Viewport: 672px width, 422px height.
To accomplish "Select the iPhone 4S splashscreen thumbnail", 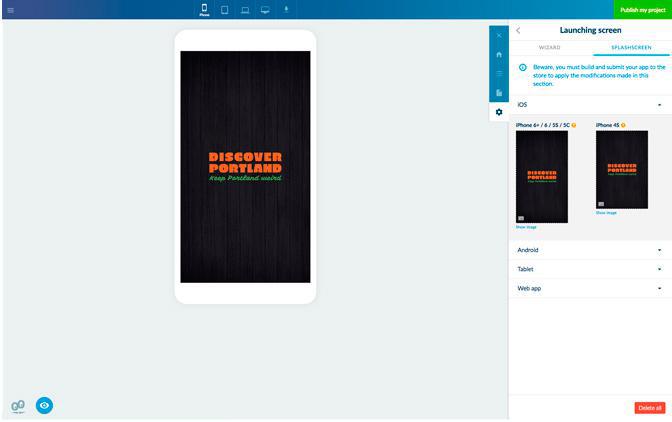I will [622, 170].
